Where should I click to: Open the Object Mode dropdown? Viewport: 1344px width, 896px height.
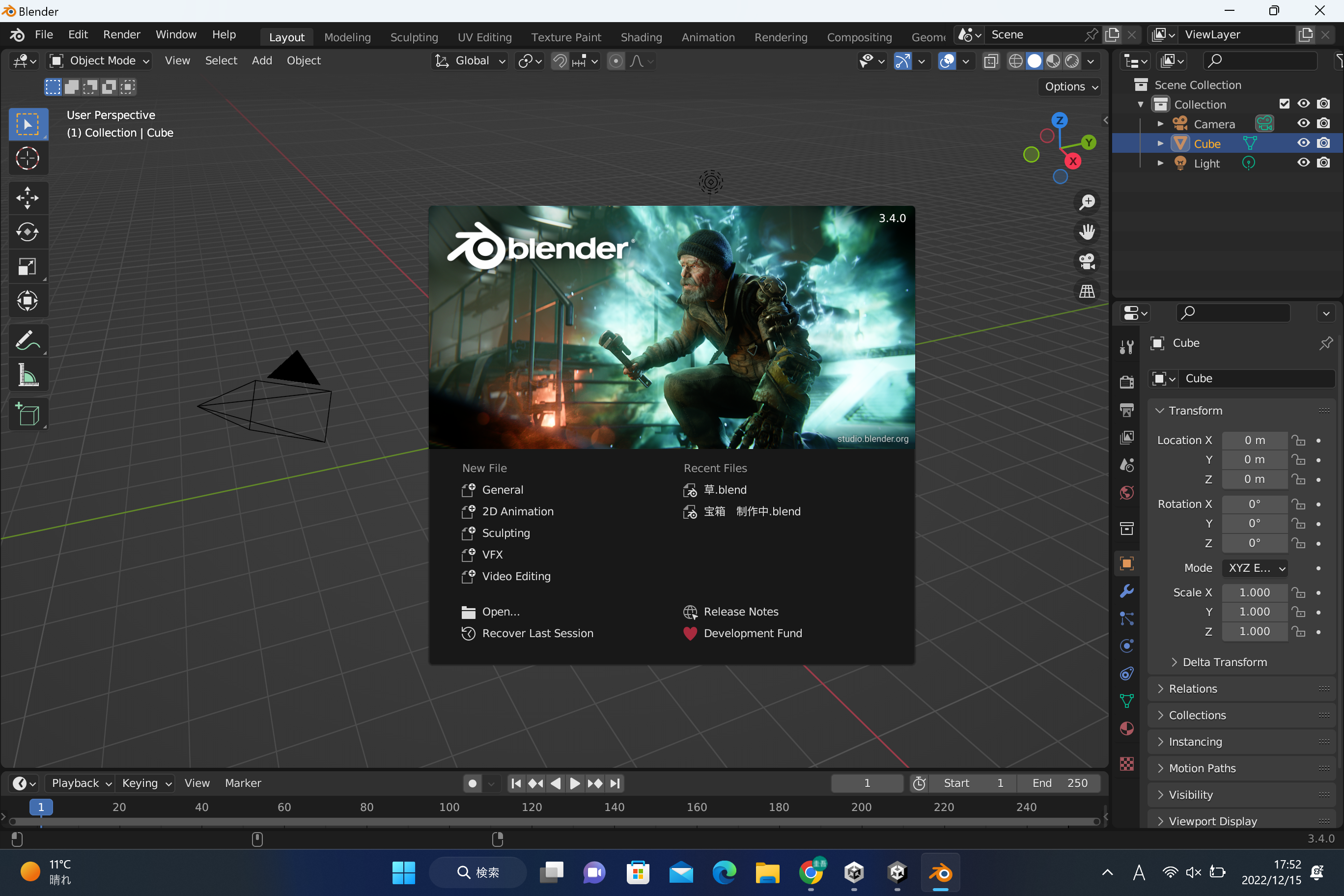pyautogui.click(x=99, y=60)
